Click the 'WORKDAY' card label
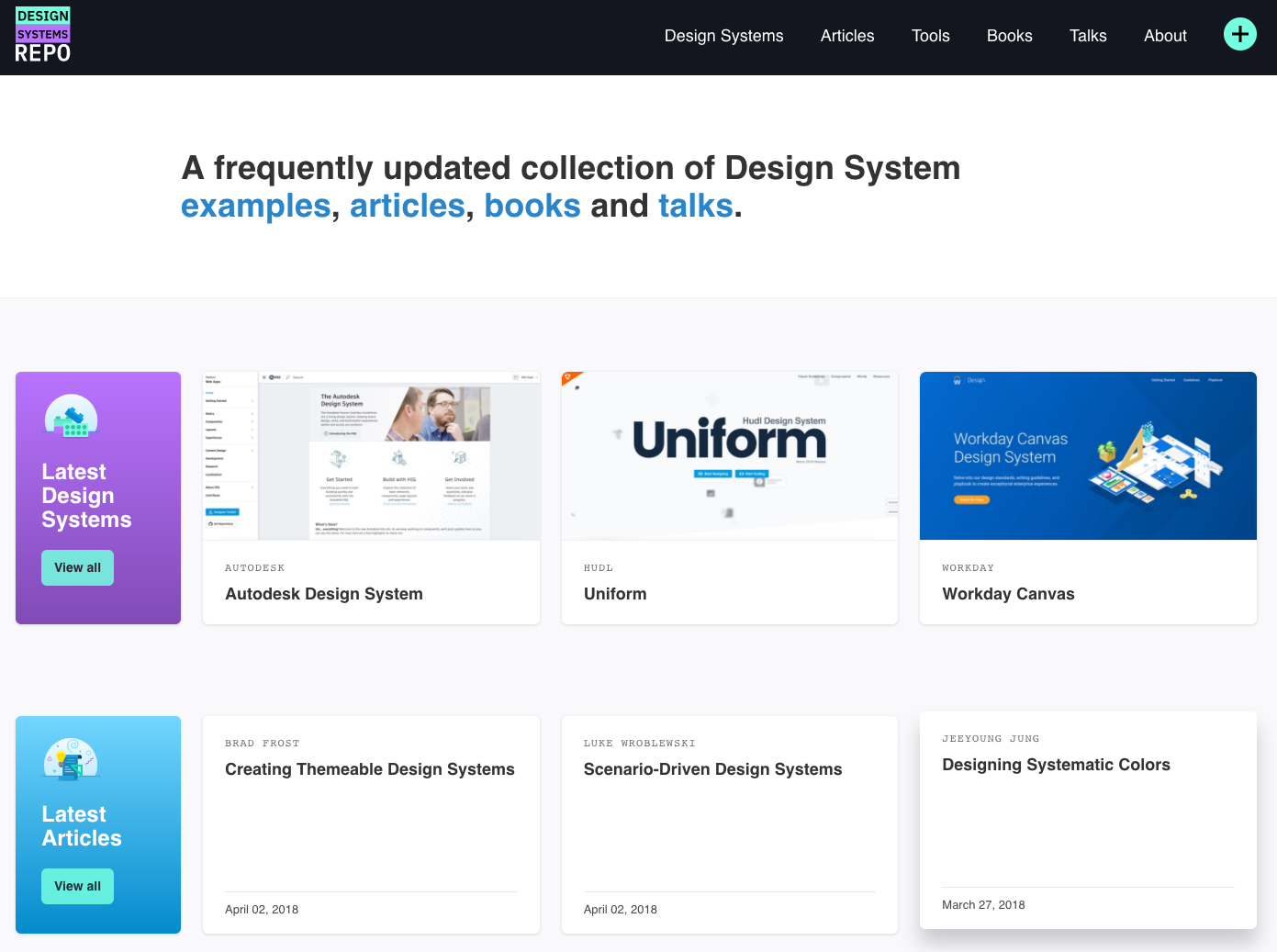This screenshot has height=952, width=1277. [968, 568]
